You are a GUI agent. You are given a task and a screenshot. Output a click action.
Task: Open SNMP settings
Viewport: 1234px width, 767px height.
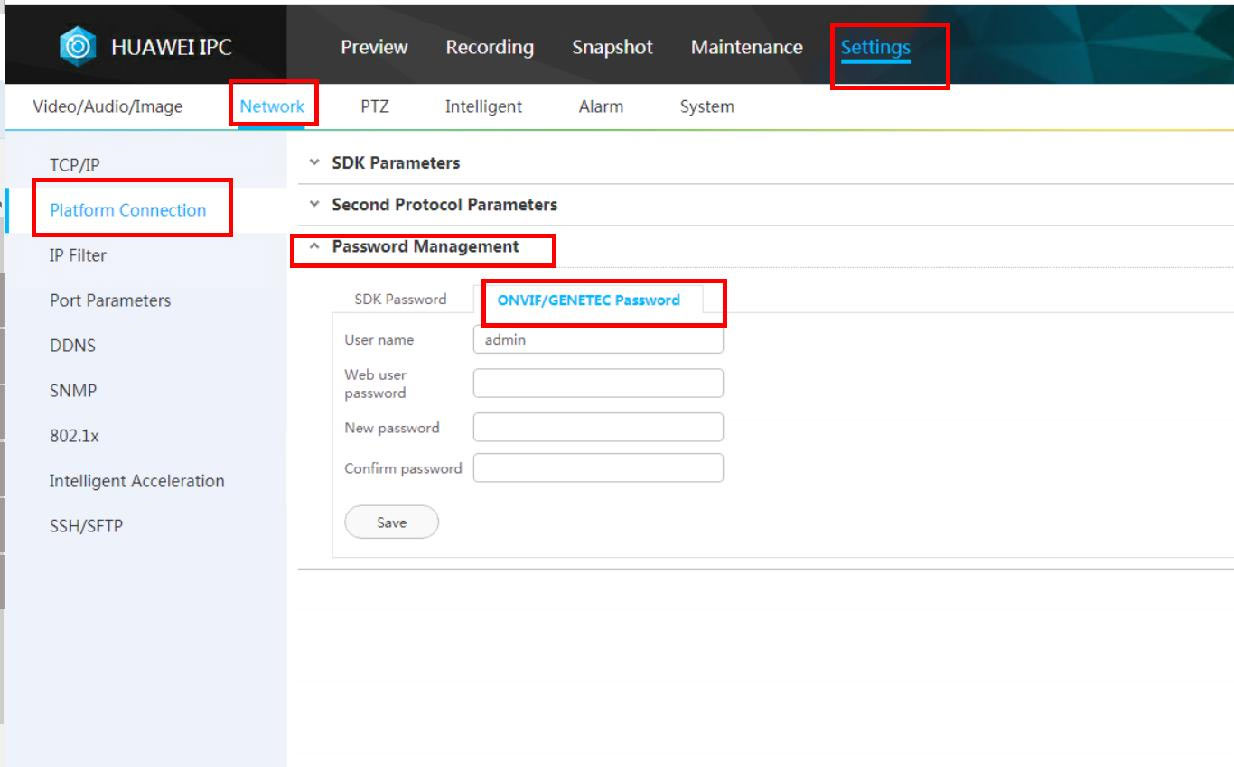(73, 390)
